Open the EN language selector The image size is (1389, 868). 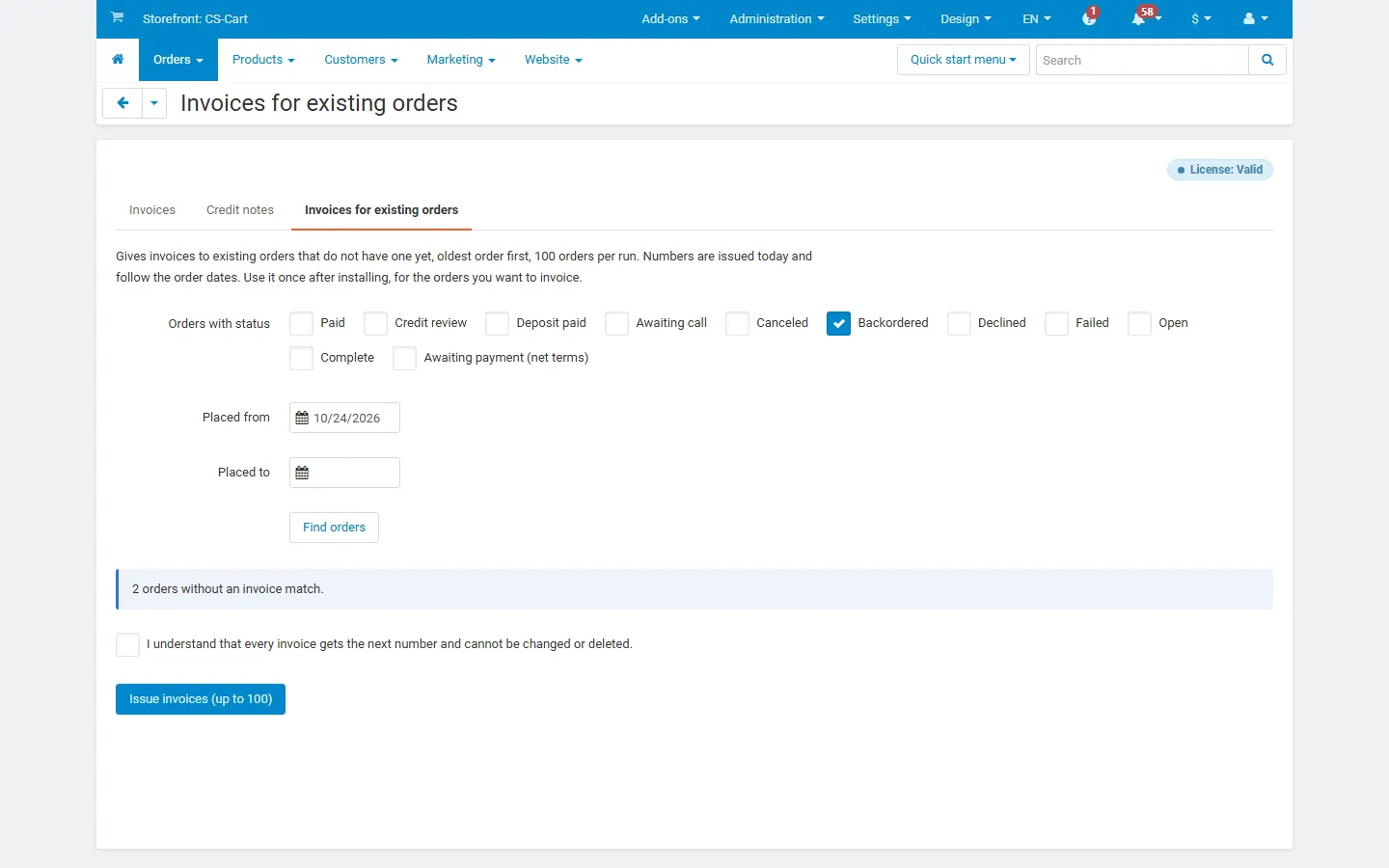pyautogui.click(x=1037, y=18)
